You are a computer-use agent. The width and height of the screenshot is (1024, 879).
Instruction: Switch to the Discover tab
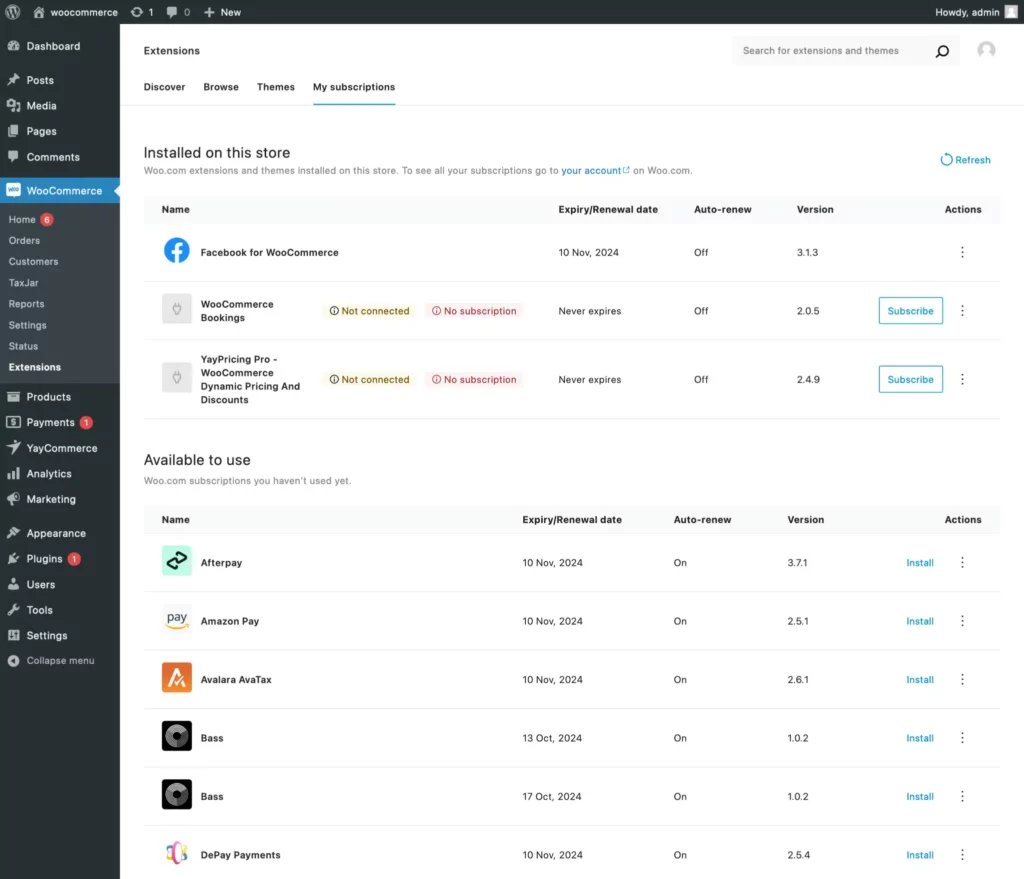click(x=164, y=87)
